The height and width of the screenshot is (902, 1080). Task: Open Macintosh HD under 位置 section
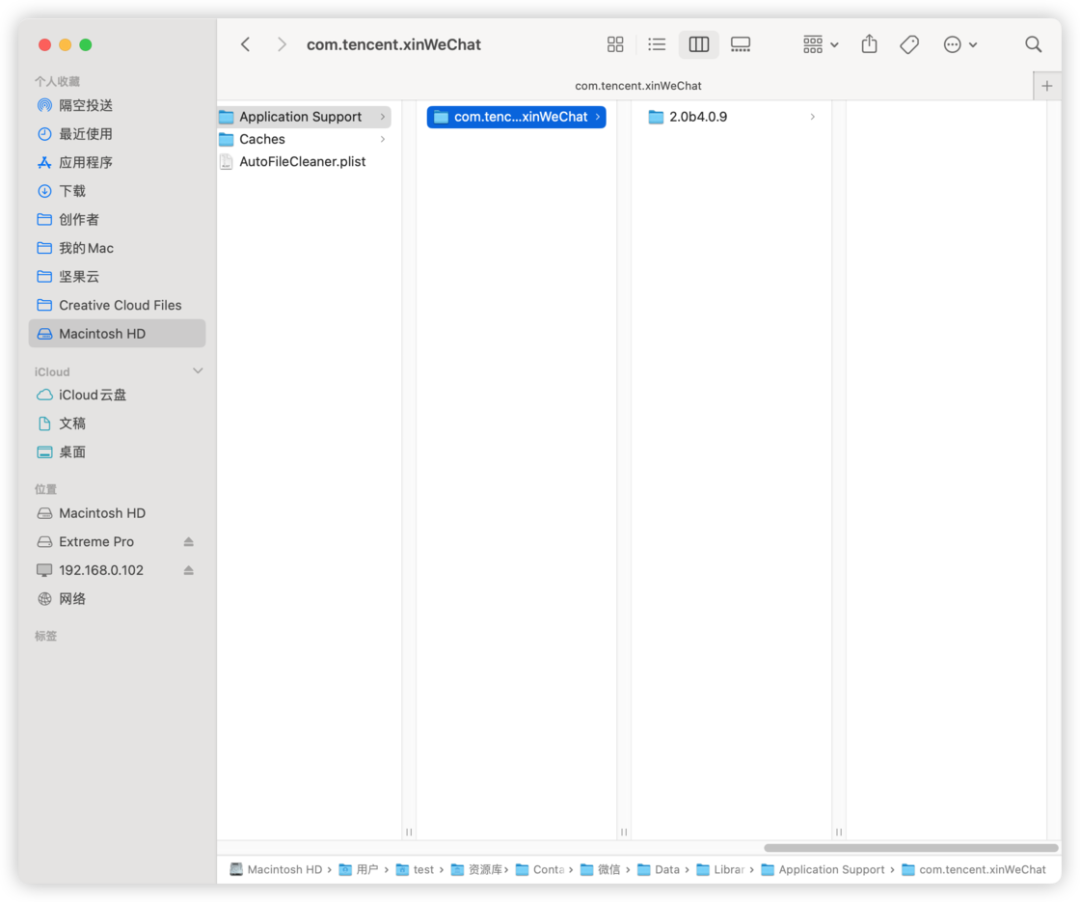pos(117,514)
